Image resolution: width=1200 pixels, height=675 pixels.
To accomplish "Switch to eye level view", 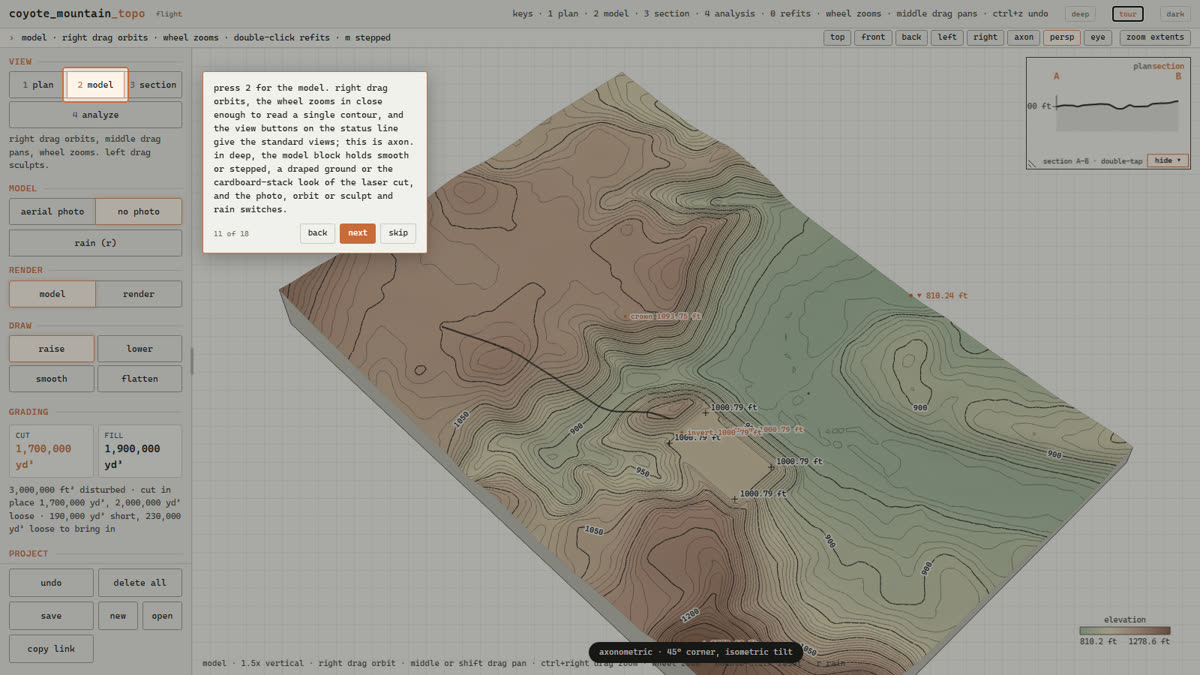I will [1098, 38].
